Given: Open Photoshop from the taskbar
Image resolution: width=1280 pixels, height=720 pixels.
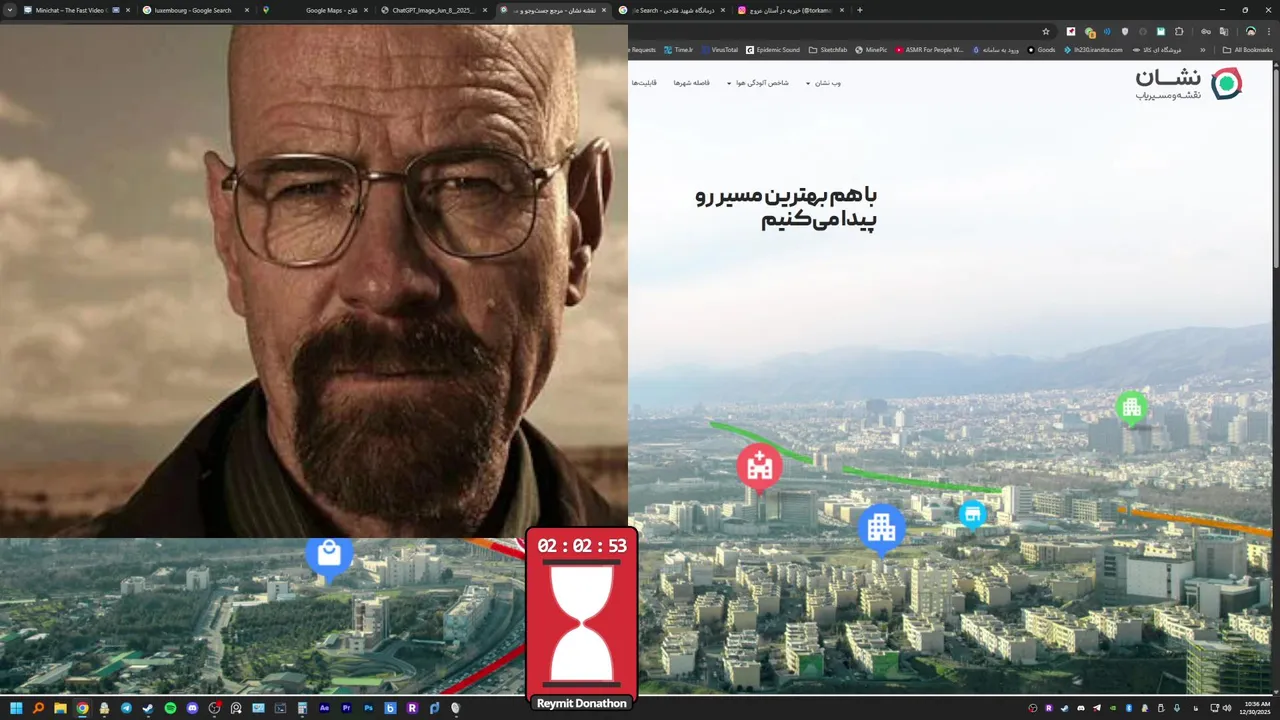Looking at the screenshot, I should click(368, 708).
